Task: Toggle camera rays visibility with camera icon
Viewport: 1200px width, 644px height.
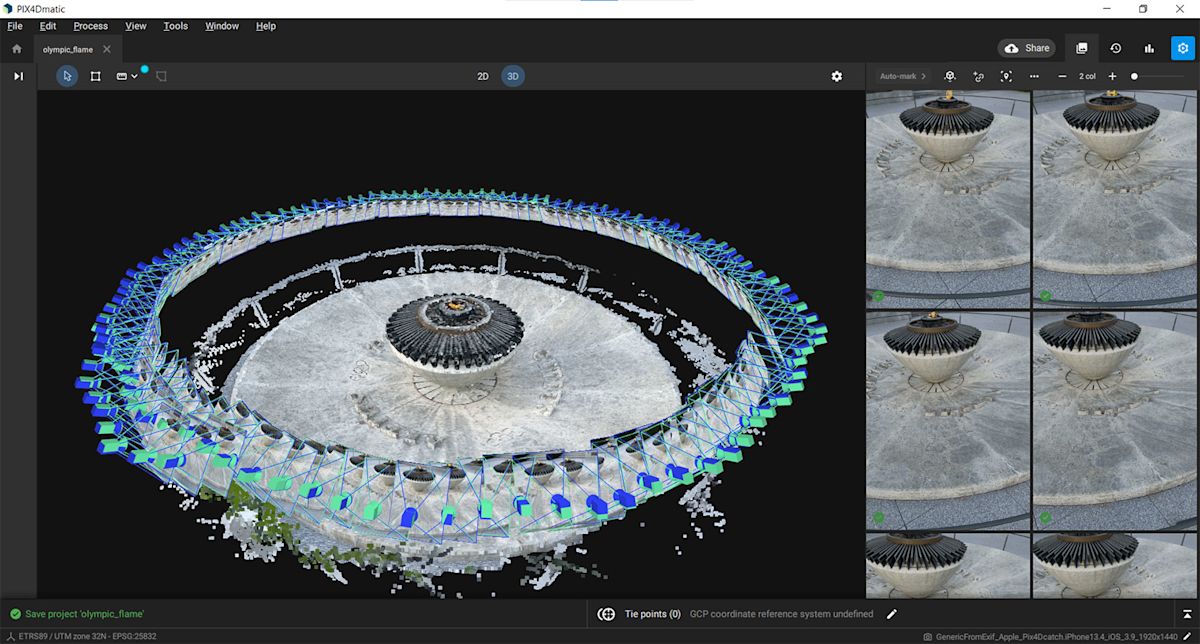Action: pyautogui.click(x=121, y=75)
